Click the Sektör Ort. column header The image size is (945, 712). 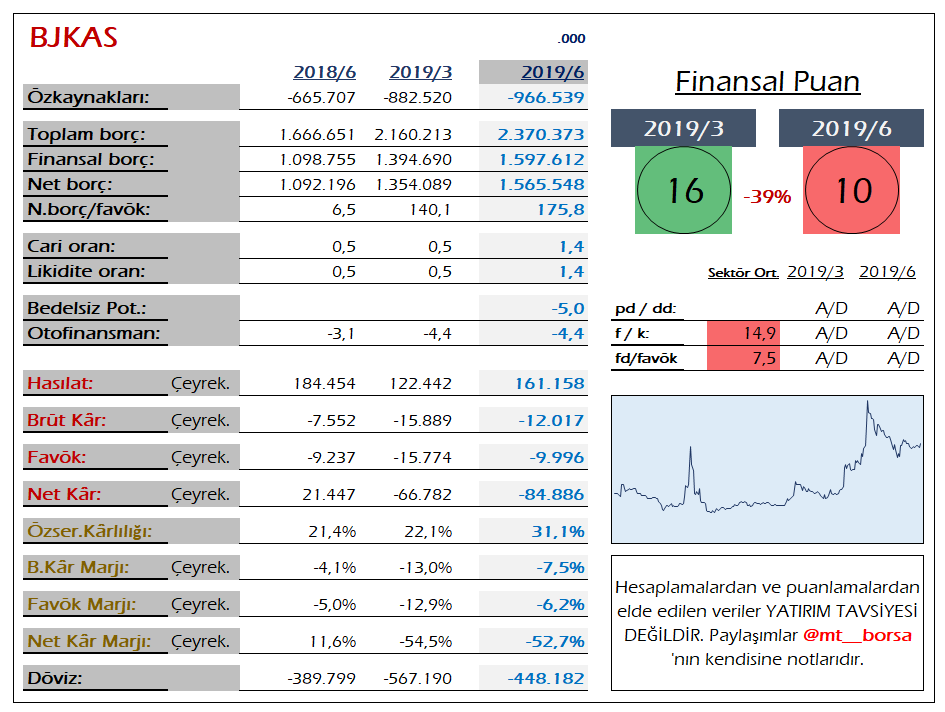tap(743, 273)
